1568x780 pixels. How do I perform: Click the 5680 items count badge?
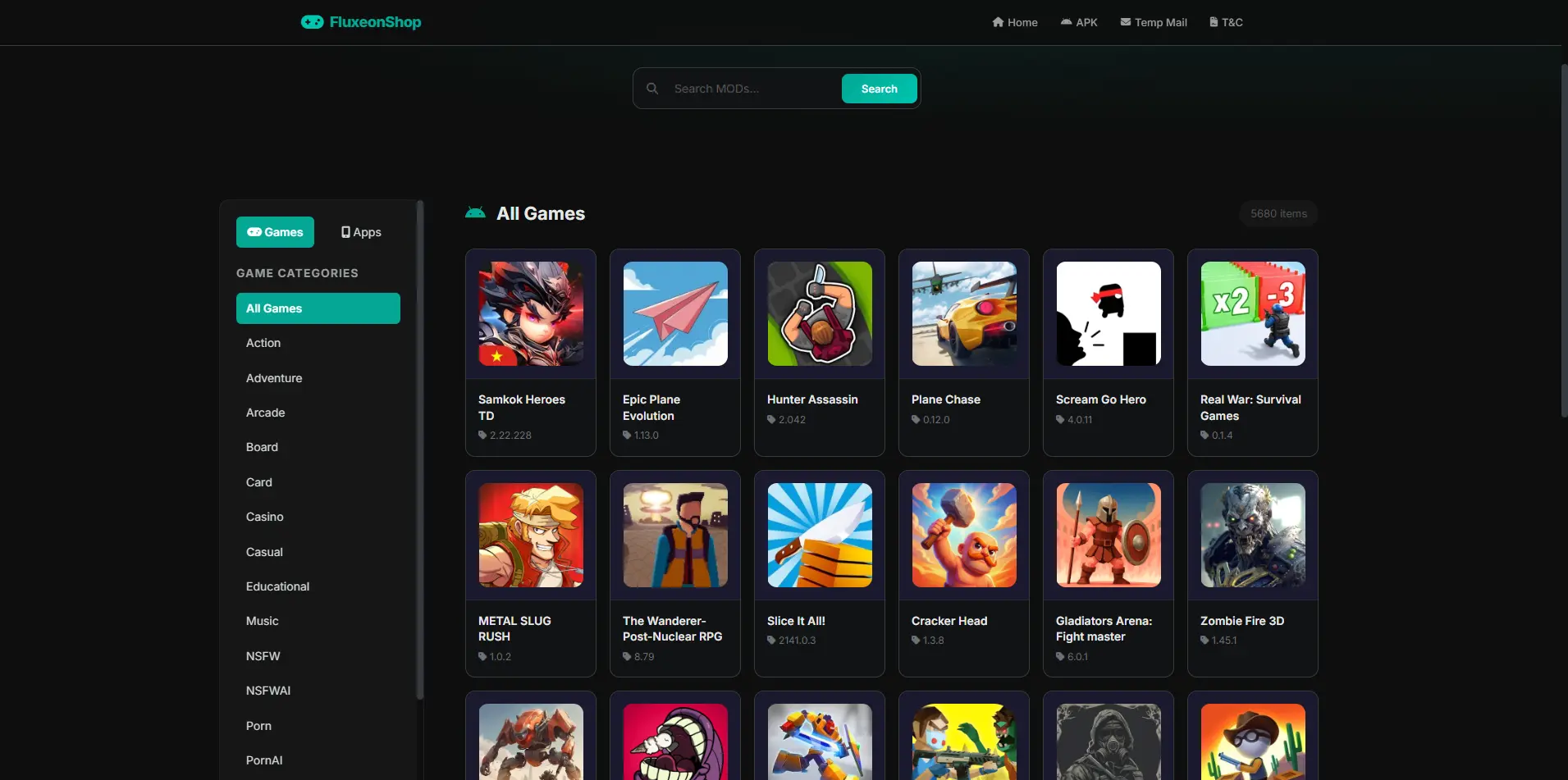[x=1278, y=213]
